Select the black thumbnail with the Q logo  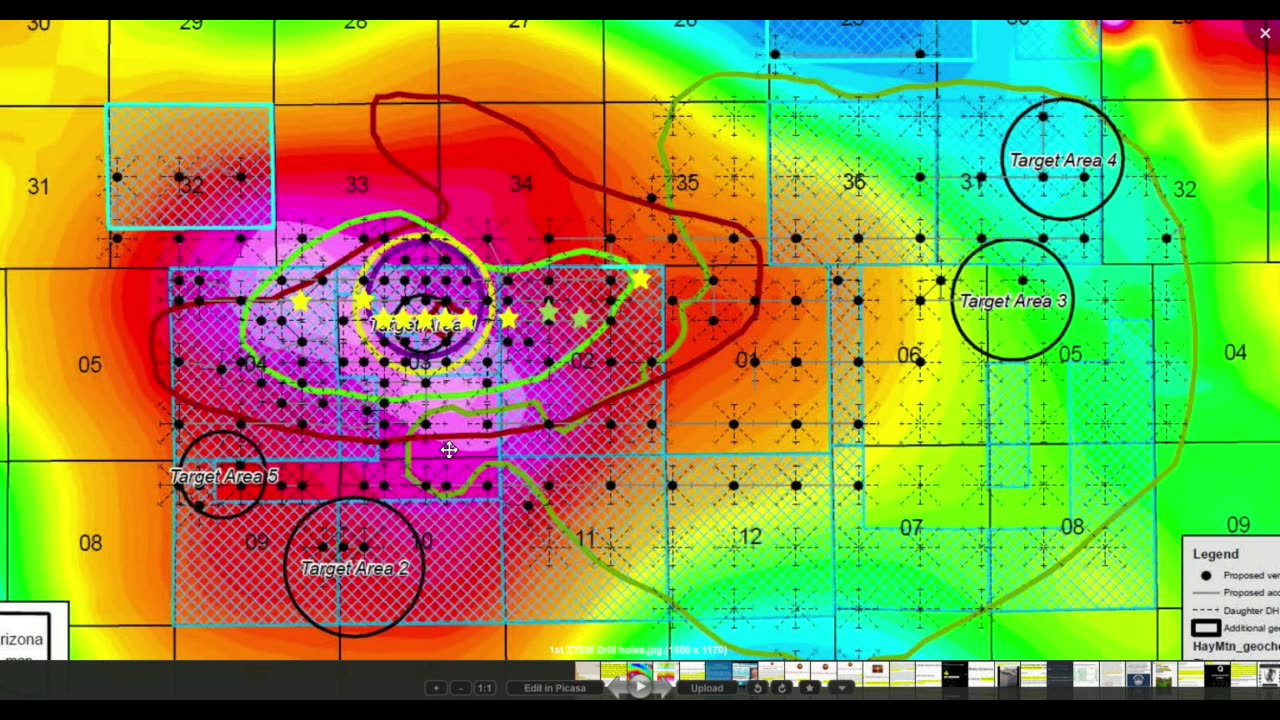pos(1219,675)
